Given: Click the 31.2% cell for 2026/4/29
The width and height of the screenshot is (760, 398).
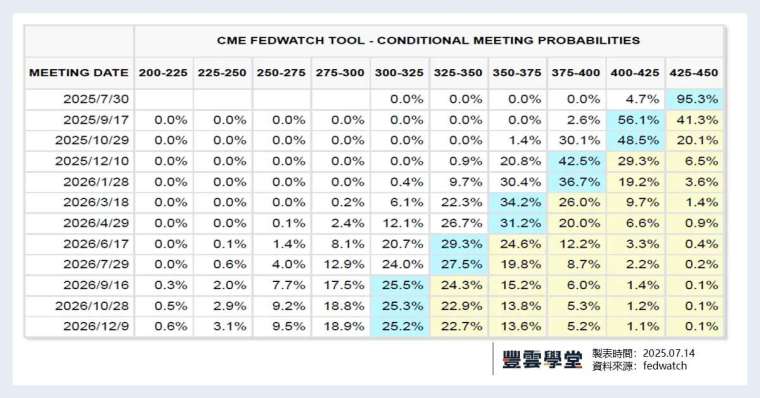Looking at the screenshot, I should (x=518, y=223).
